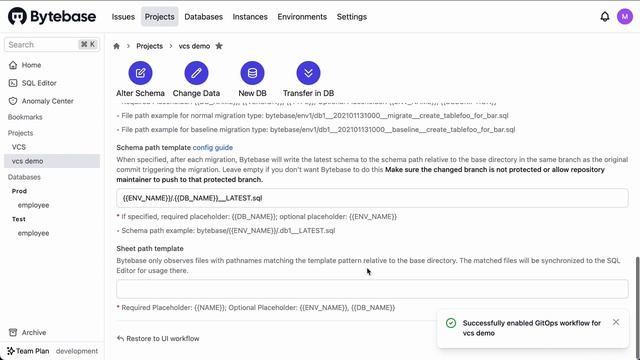Click the New DB database icon

[x=252, y=73]
